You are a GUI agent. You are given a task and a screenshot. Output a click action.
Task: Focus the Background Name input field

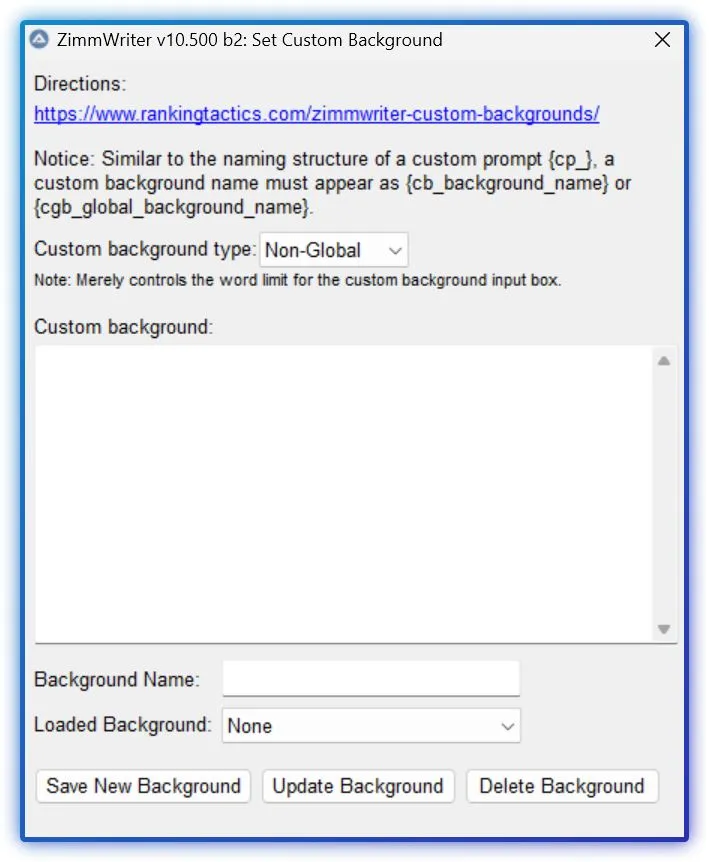coord(371,678)
